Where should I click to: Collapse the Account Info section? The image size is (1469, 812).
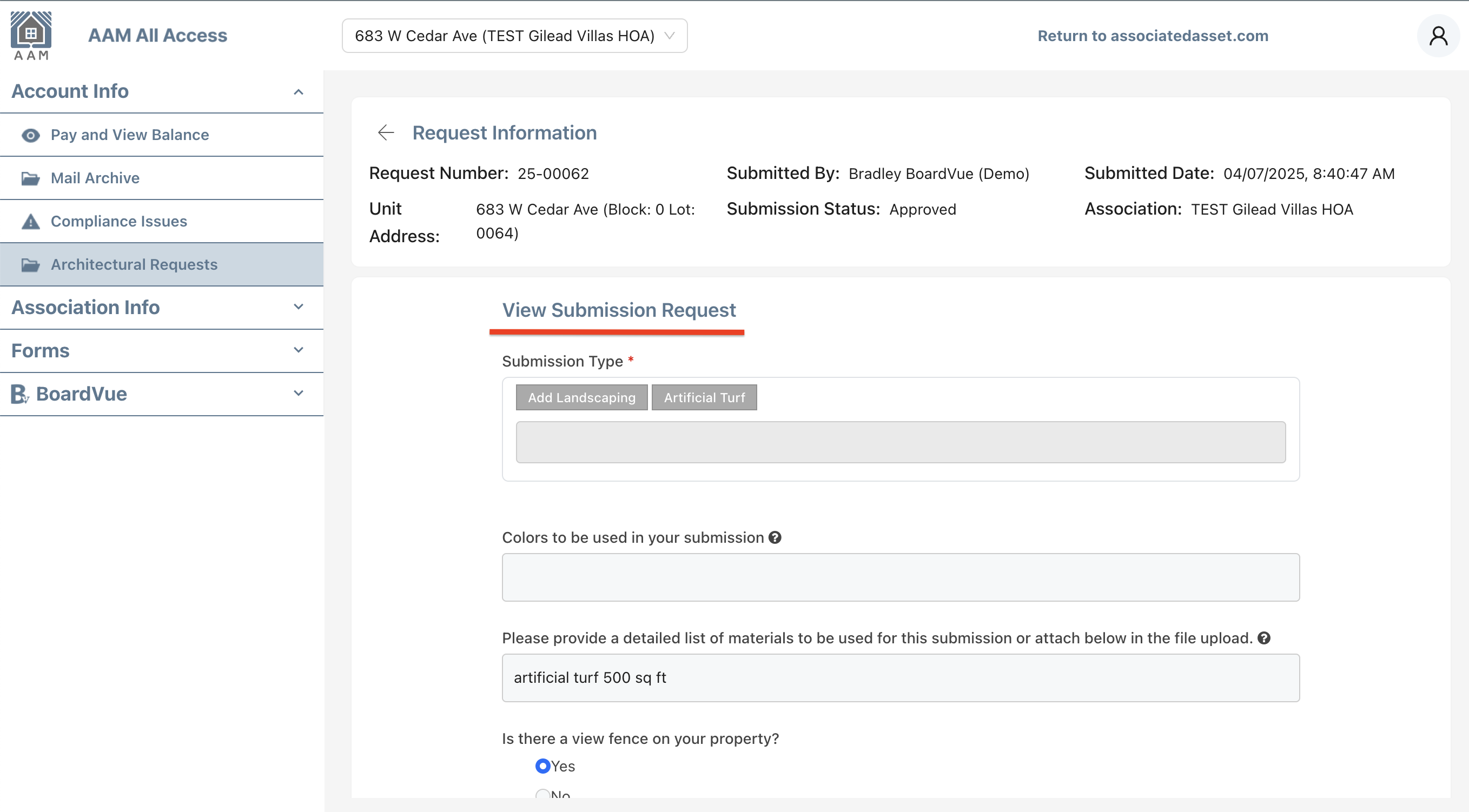pos(298,92)
